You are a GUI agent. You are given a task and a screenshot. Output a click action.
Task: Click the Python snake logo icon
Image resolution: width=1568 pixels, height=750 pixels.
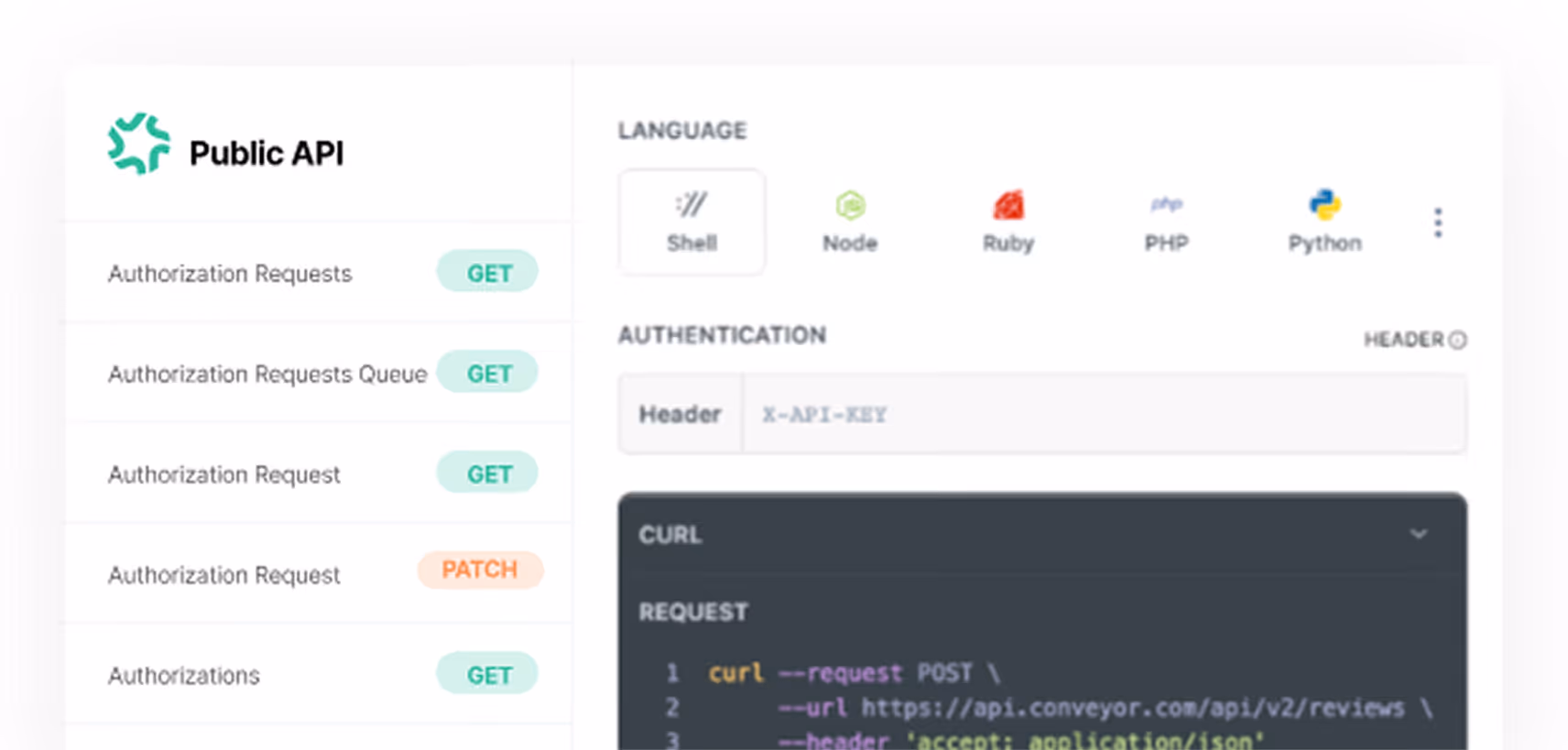pyautogui.click(x=1324, y=204)
